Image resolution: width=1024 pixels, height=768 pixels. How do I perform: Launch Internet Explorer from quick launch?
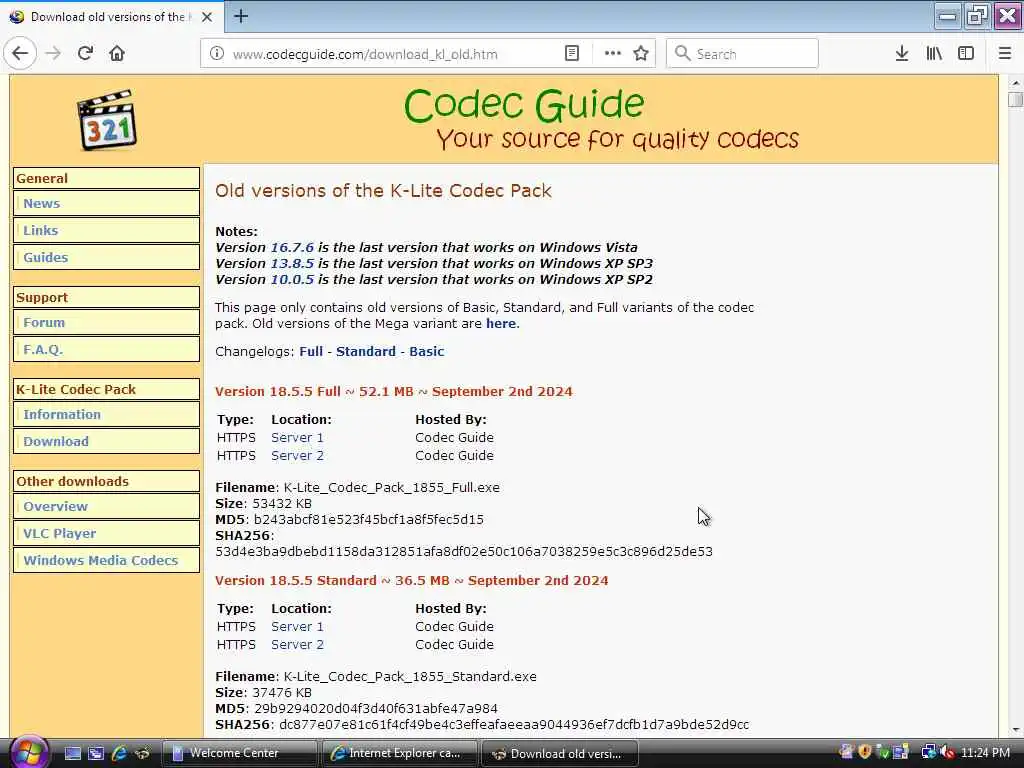tap(119, 753)
